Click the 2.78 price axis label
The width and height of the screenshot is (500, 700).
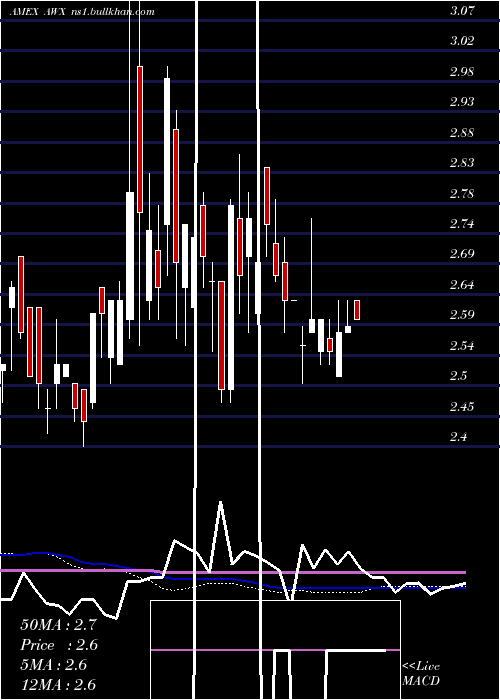pos(462,194)
